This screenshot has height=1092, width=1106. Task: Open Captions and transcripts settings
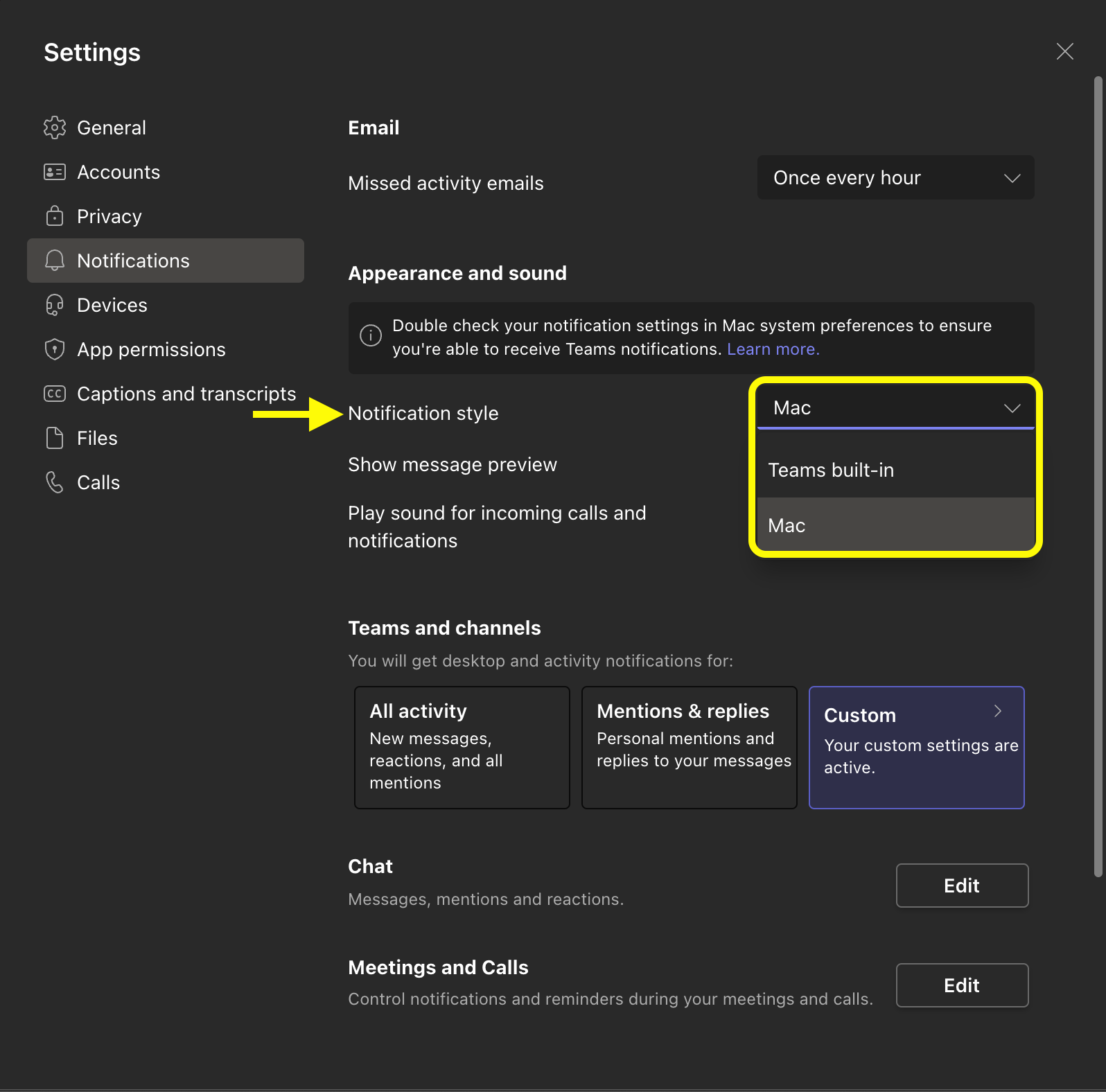[x=166, y=394]
